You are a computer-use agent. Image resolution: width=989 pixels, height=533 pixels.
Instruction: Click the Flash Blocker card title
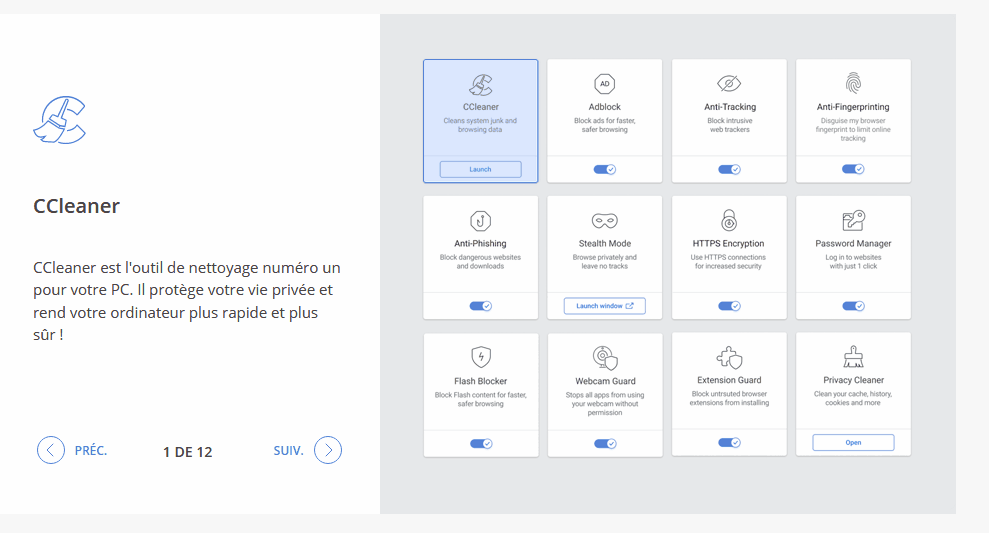click(481, 381)
